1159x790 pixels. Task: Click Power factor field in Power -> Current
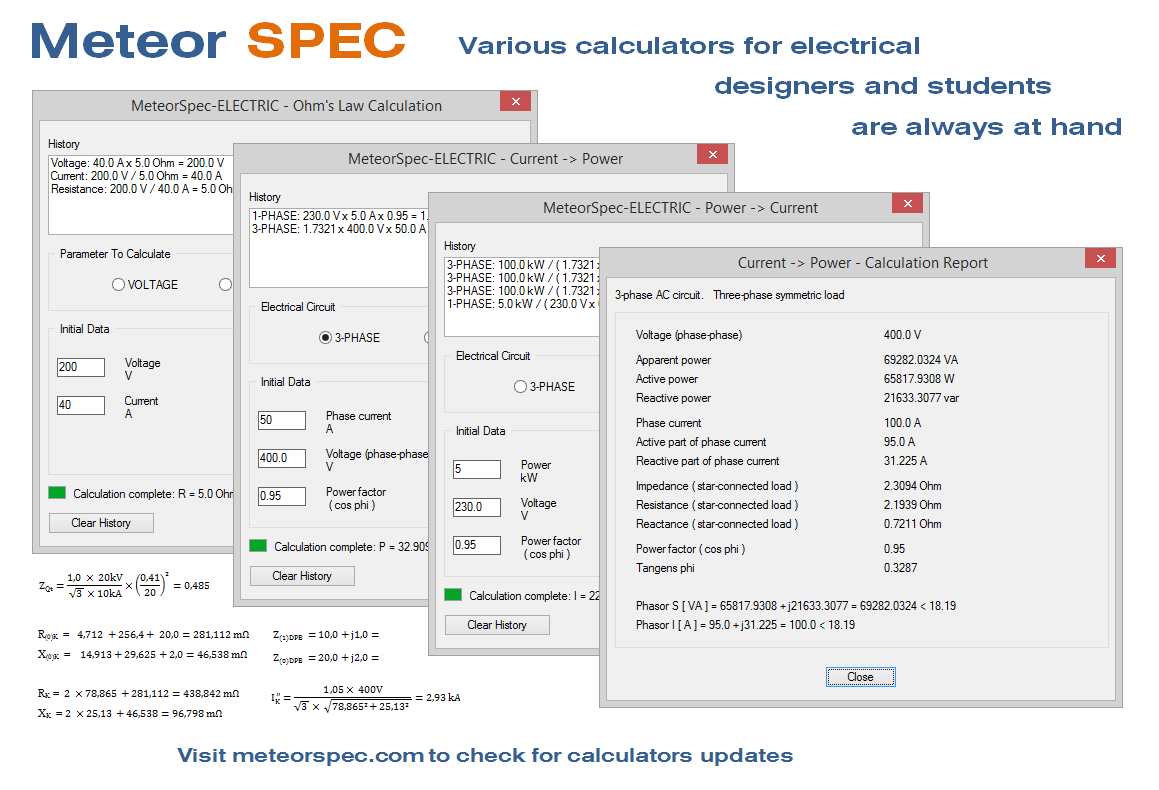[477, 545]
